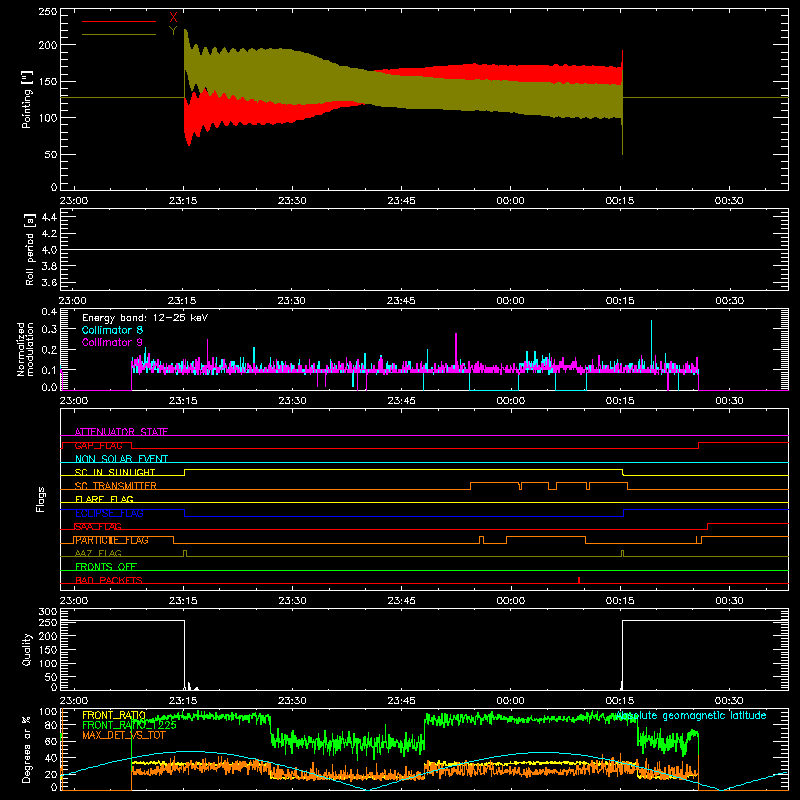This screenshot has height=800, width=800.
Task: Click the SAA_FLAG label
Action: (x=98, y=526)
